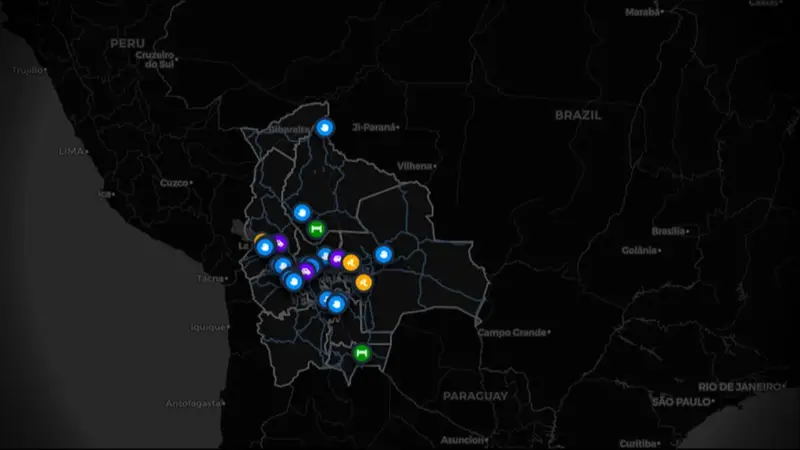800x450 pixels.
Task: Click the blue marker directly above the northern green marker
Action: [x=302, y=213]
